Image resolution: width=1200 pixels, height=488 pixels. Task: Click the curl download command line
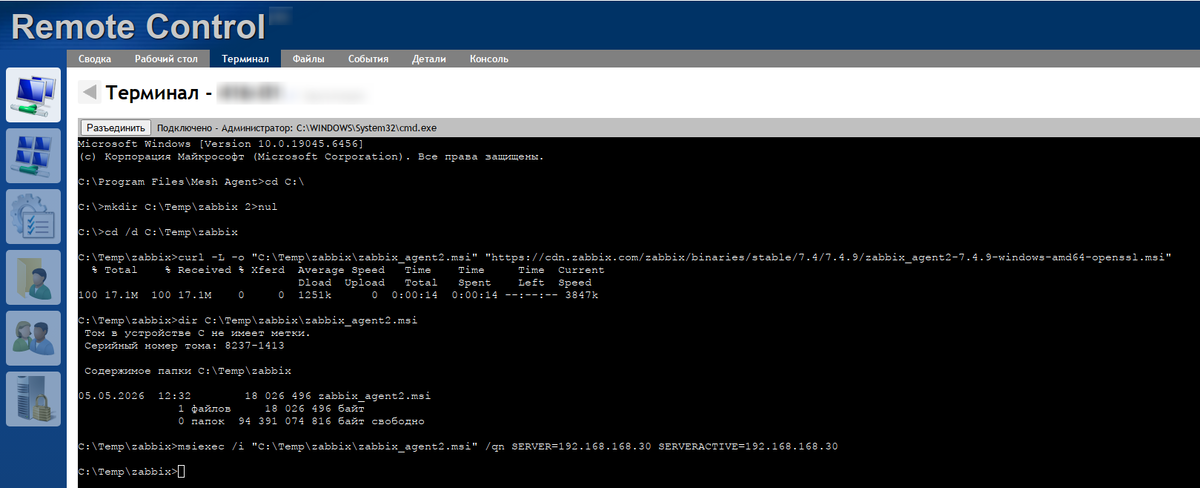625,257
